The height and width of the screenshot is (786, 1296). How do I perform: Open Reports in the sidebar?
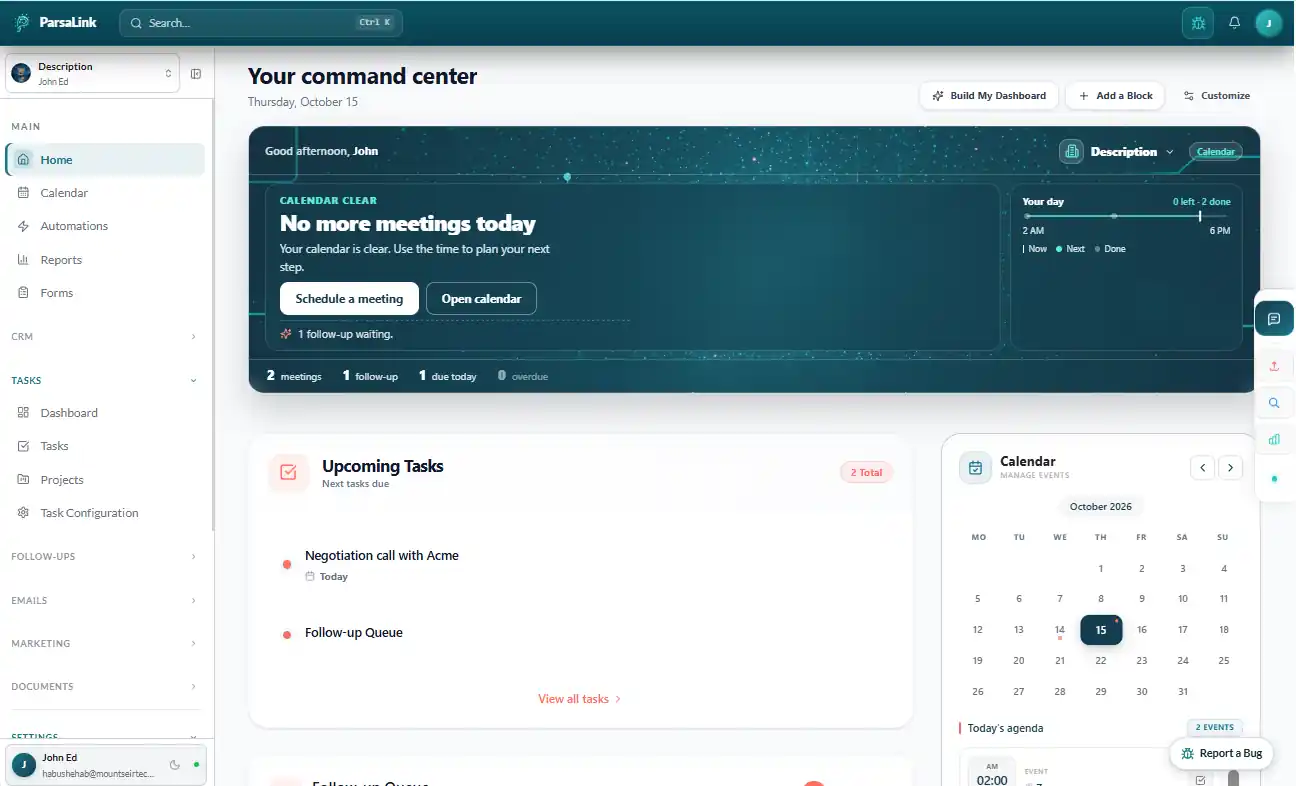(x=105, y=260)
